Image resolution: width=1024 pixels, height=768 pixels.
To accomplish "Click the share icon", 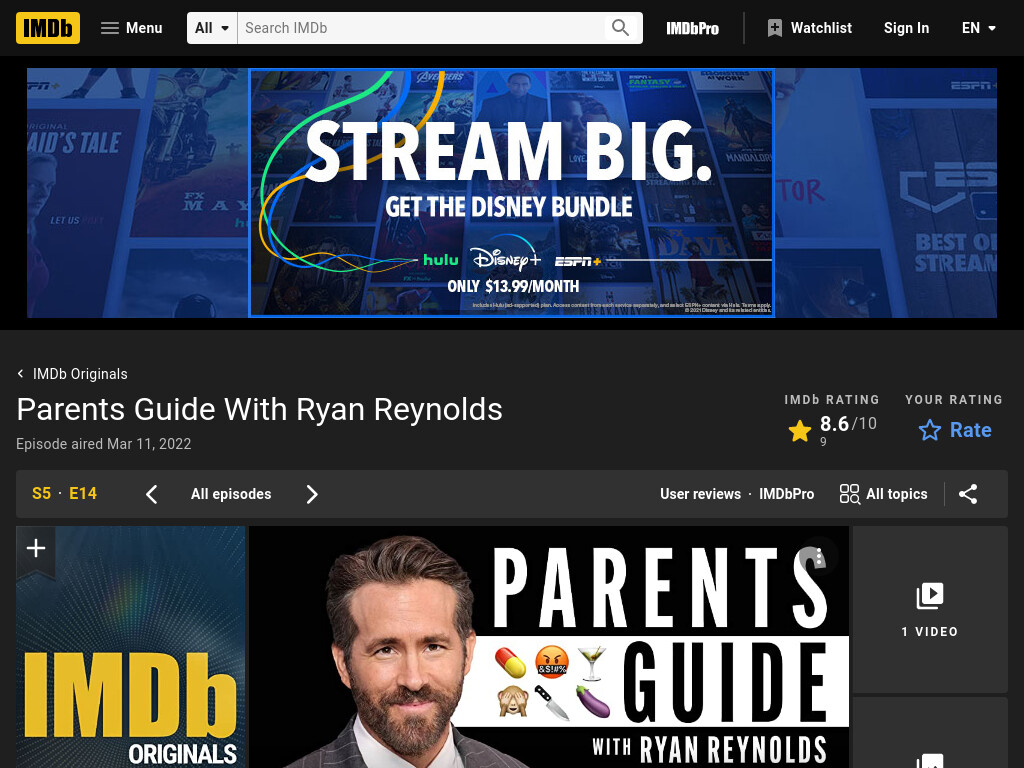I will click(968, 494).
